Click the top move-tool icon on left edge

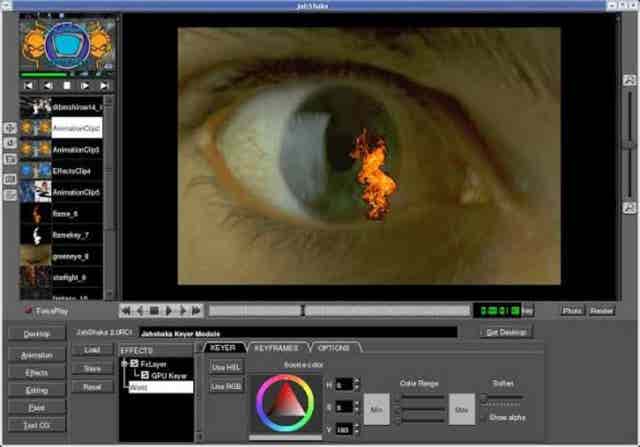(x=9, y=128)
